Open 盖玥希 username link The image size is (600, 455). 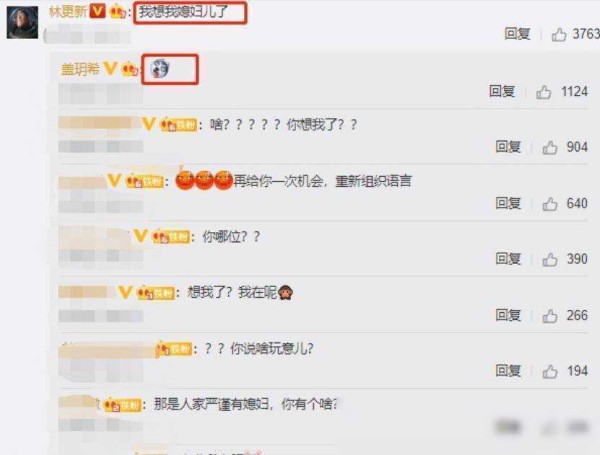click(x=80, y=69)
